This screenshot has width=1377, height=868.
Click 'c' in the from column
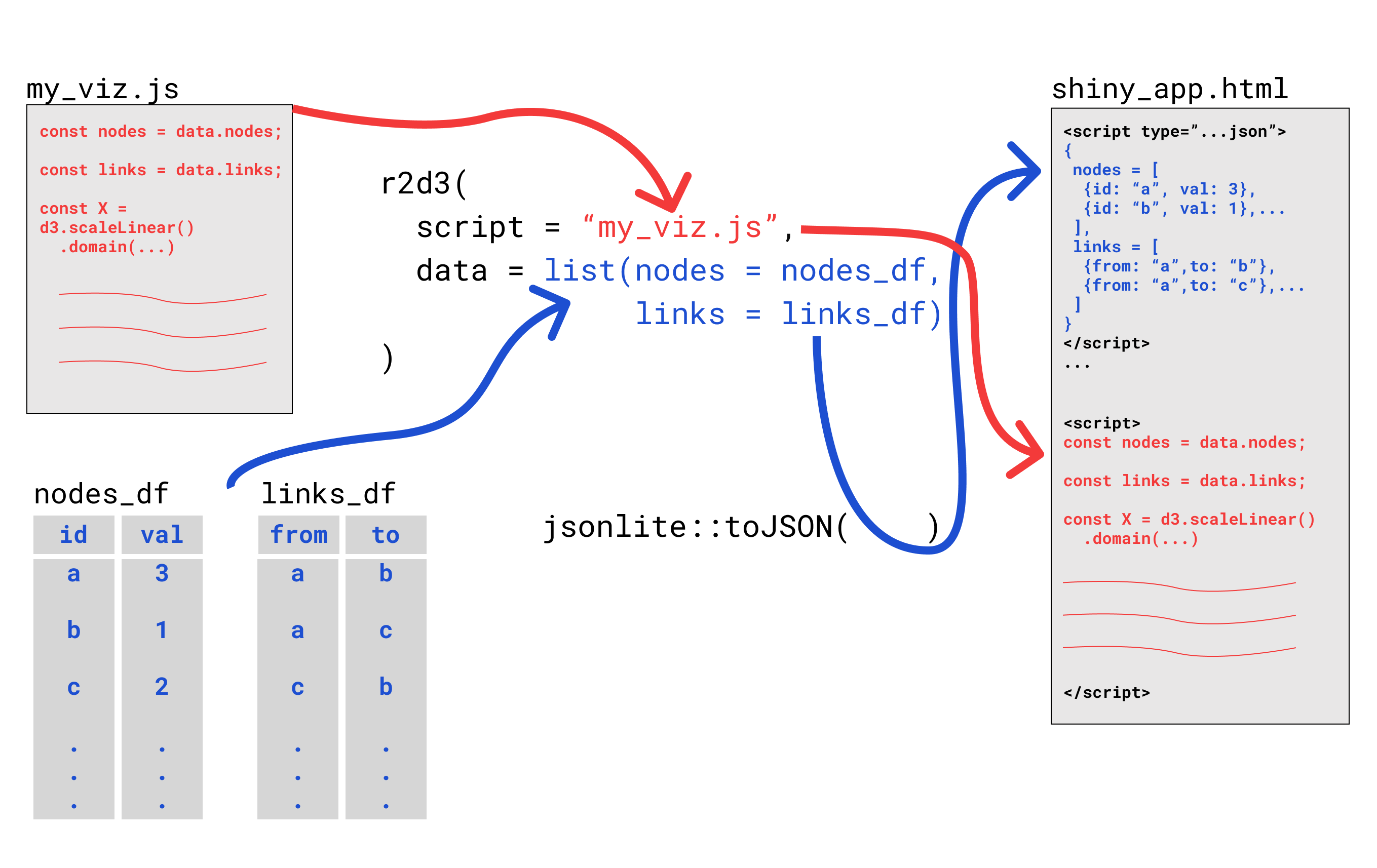(298, 687)
